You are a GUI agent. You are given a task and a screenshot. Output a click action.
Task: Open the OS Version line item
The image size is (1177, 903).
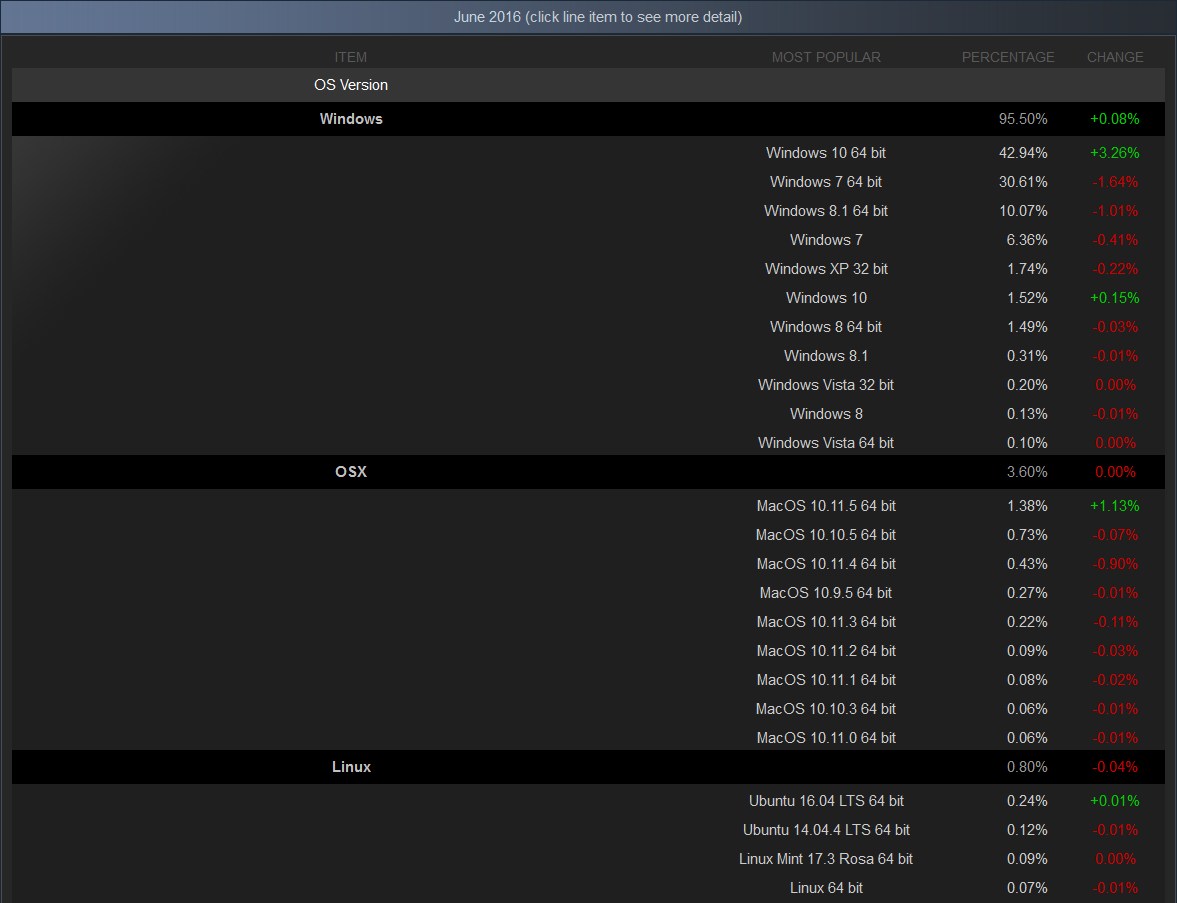(x=588, y=85)
